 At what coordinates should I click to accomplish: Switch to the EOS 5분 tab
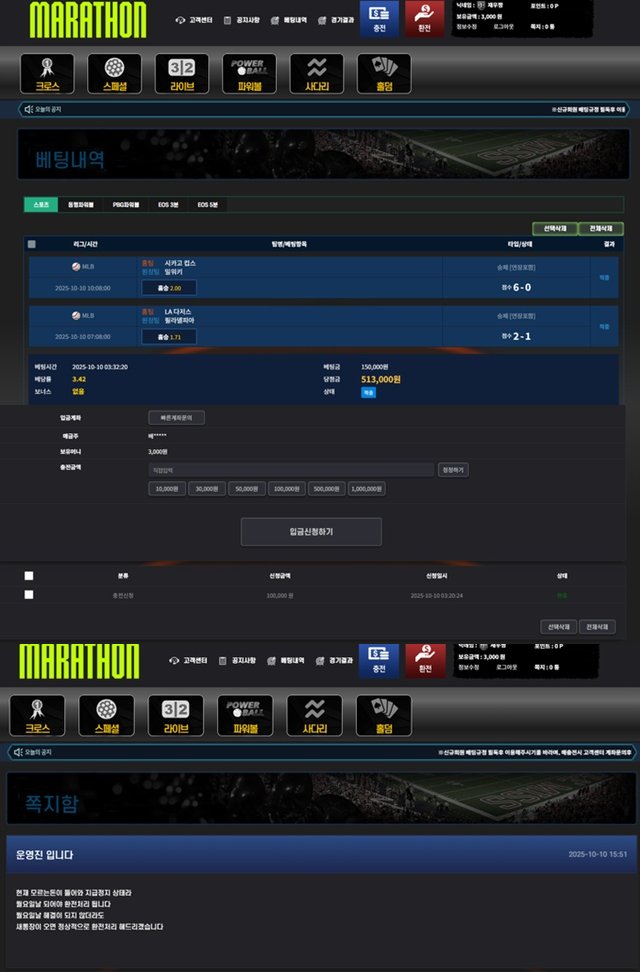(208, 205)
